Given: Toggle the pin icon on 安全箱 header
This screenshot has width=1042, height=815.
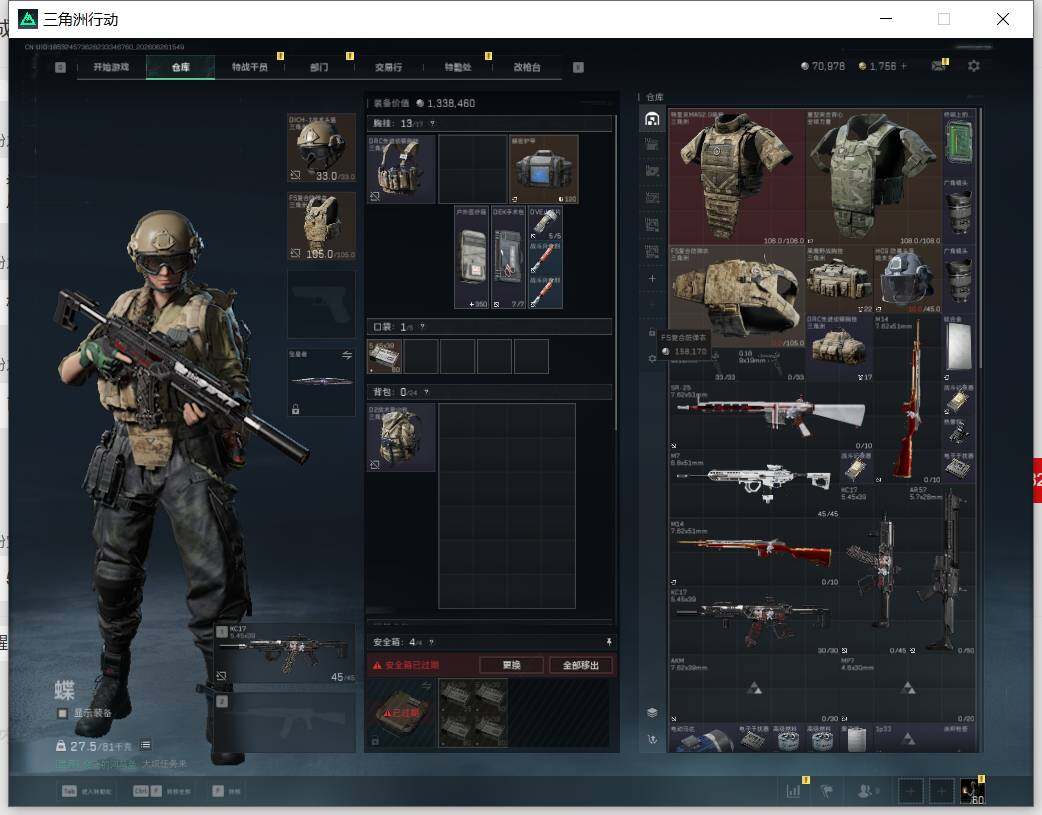Looking at the screenshot, I should 609,641.
